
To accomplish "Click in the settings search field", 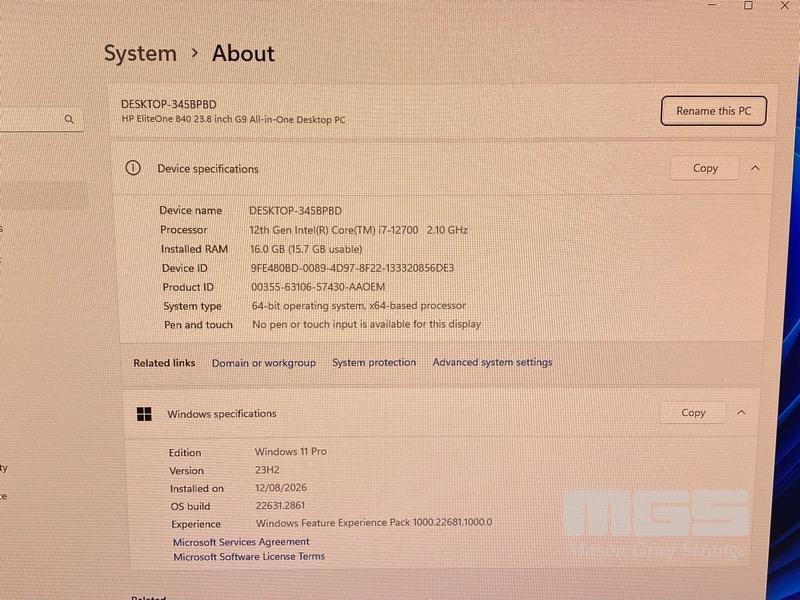I will [41, 119].
